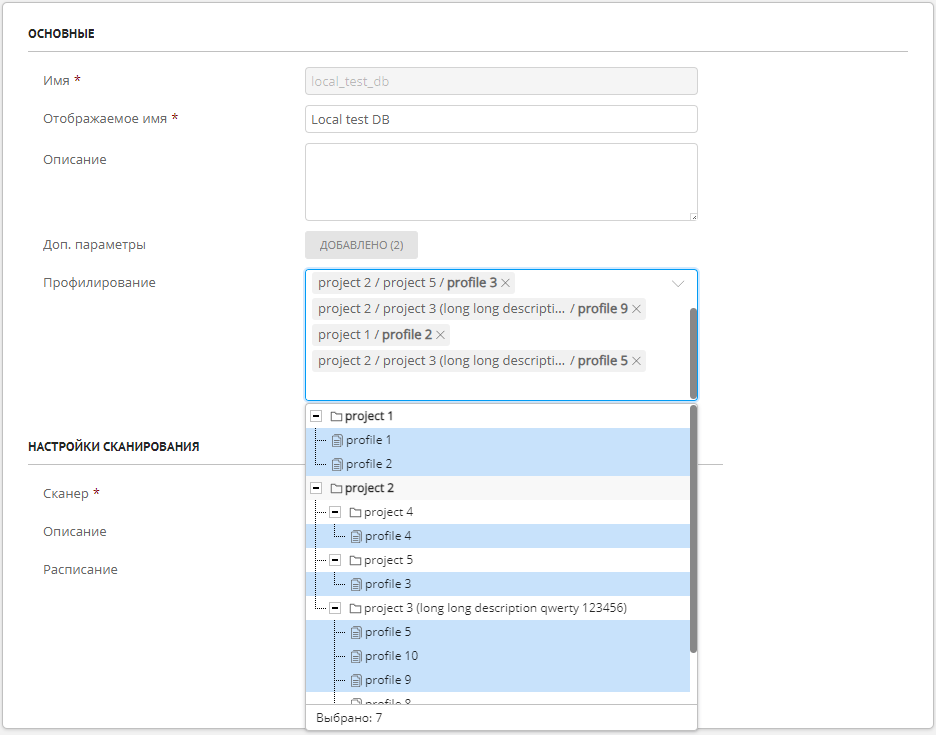Remove the profile 5 tag
Screen dimensions: 936x735
[636, 361]
